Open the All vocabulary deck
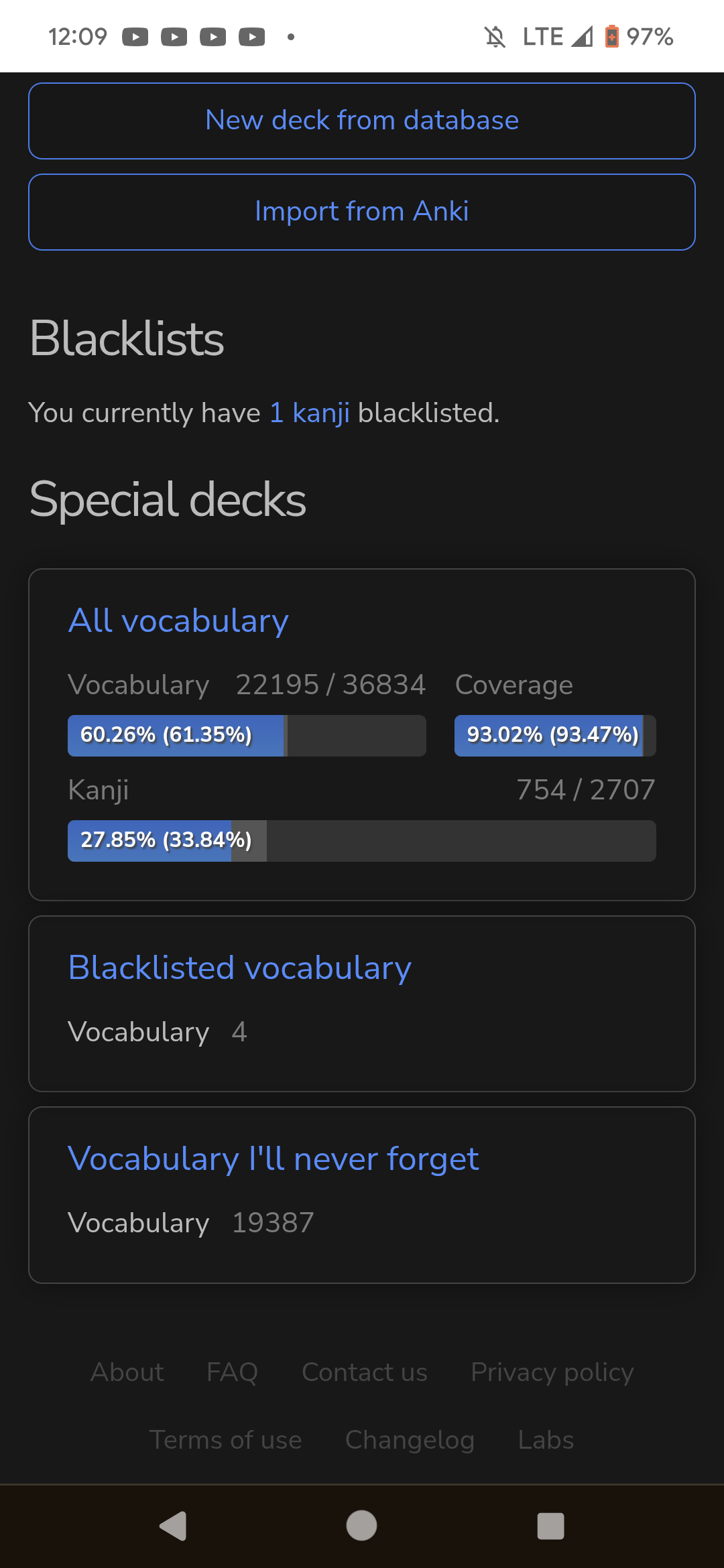Screen dimensions: 724x1568 click(x=178, y=620)
